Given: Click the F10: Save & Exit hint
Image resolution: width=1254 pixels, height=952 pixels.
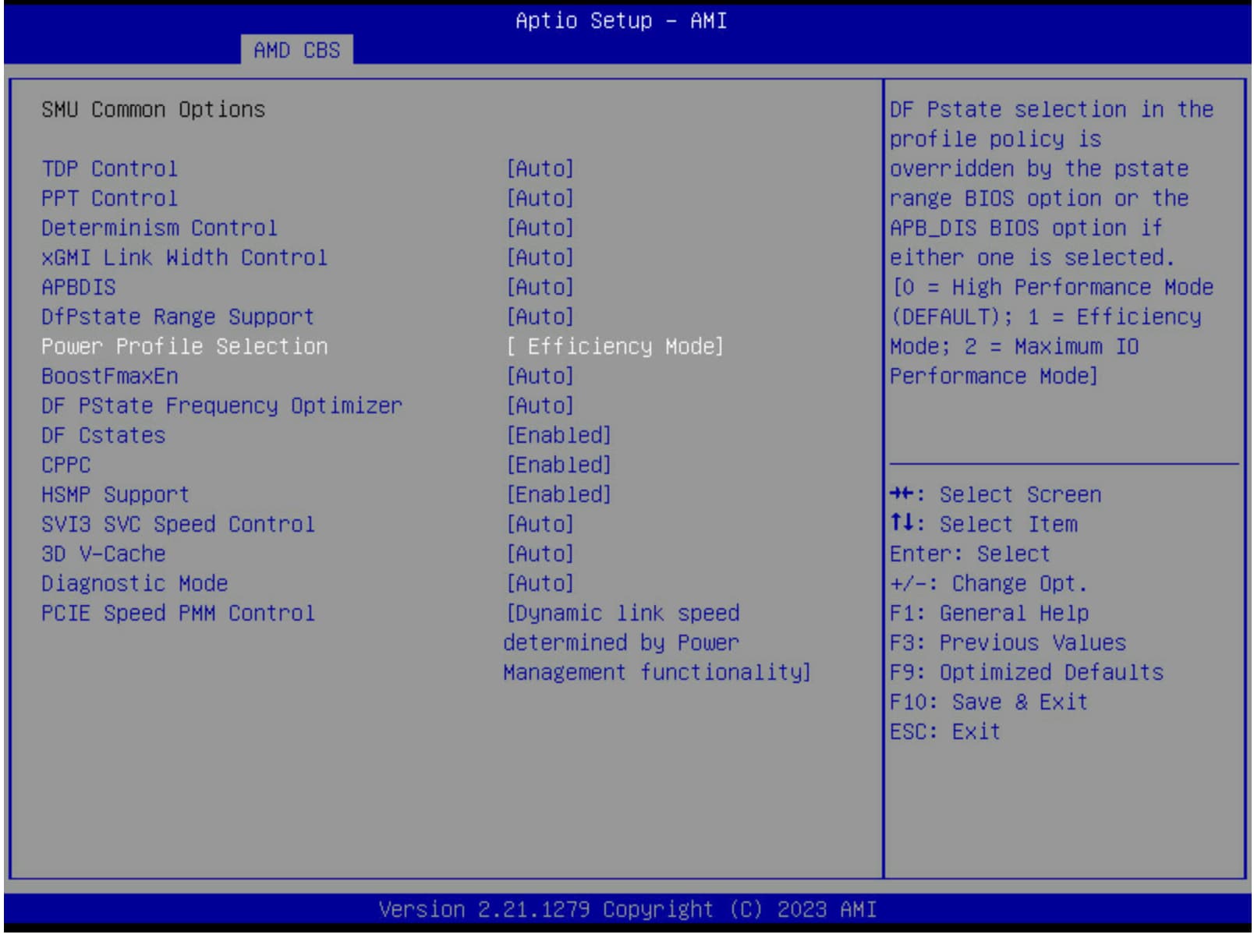Looking at the screenshot, I should (988, 702).
